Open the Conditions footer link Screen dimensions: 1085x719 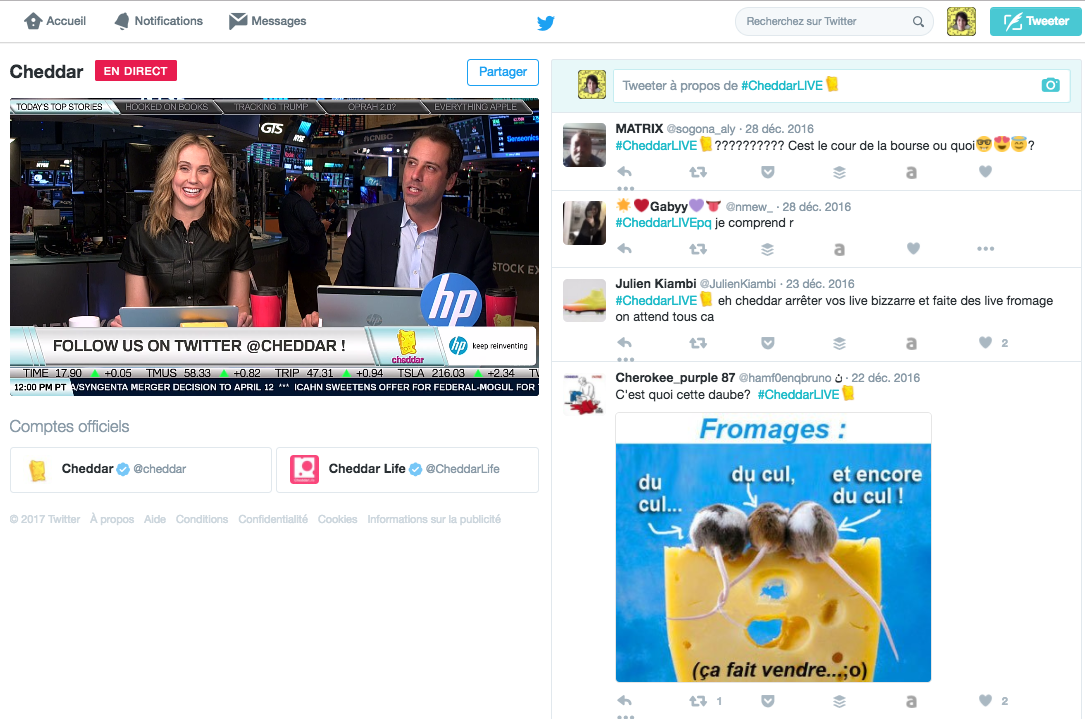(201, 519)
